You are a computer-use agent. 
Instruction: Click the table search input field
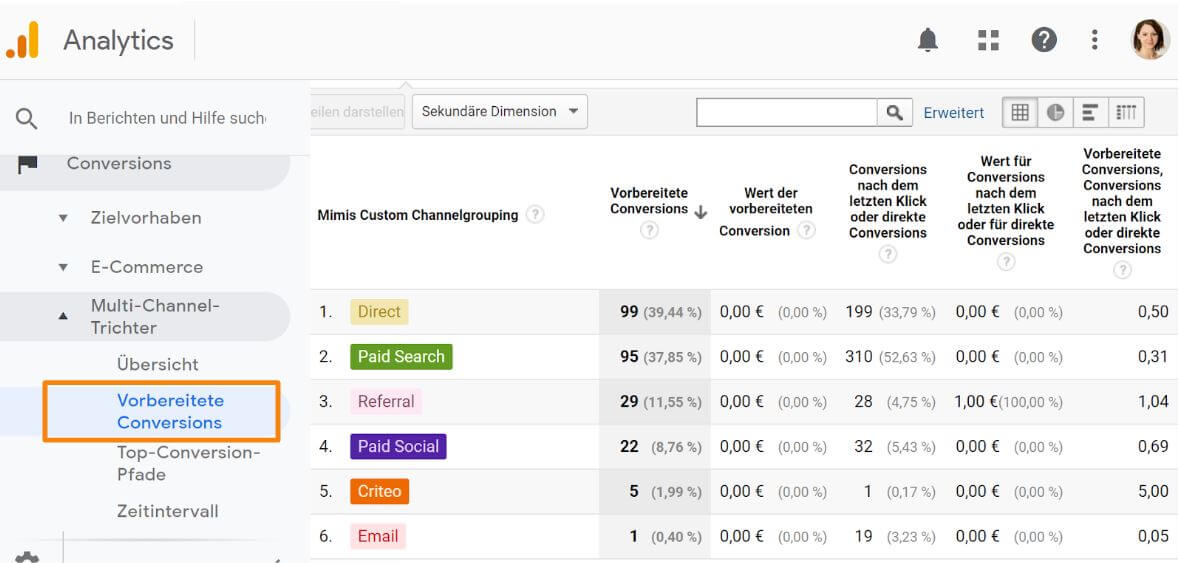point(786,113)
